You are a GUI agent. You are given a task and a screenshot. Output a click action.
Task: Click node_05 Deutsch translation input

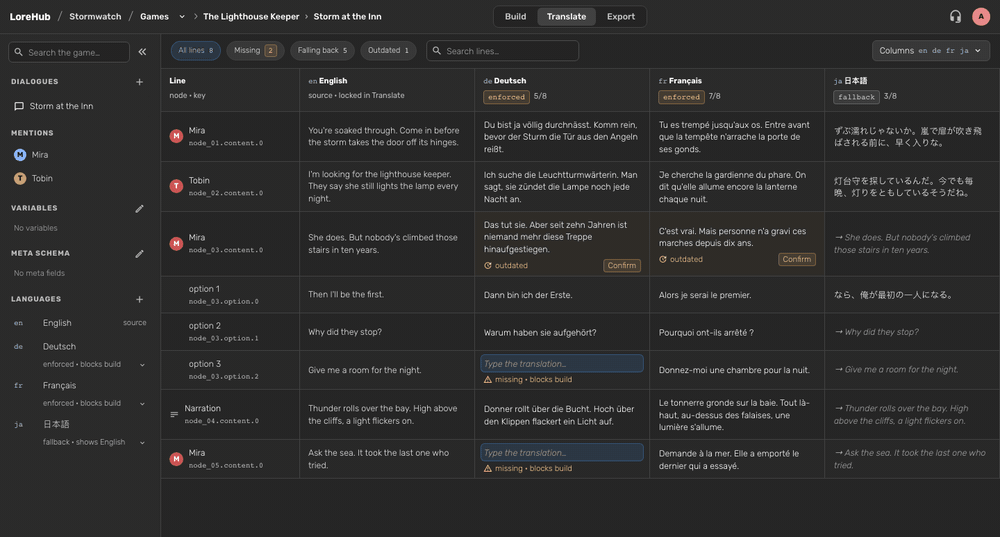click(x=562, y=452)
